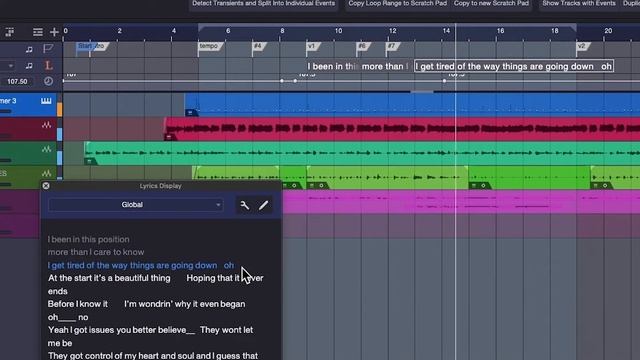The width and height of the screenshot is (640, 360).
Task: Select the #6 marker flag
Action: (x=363, y=46)
